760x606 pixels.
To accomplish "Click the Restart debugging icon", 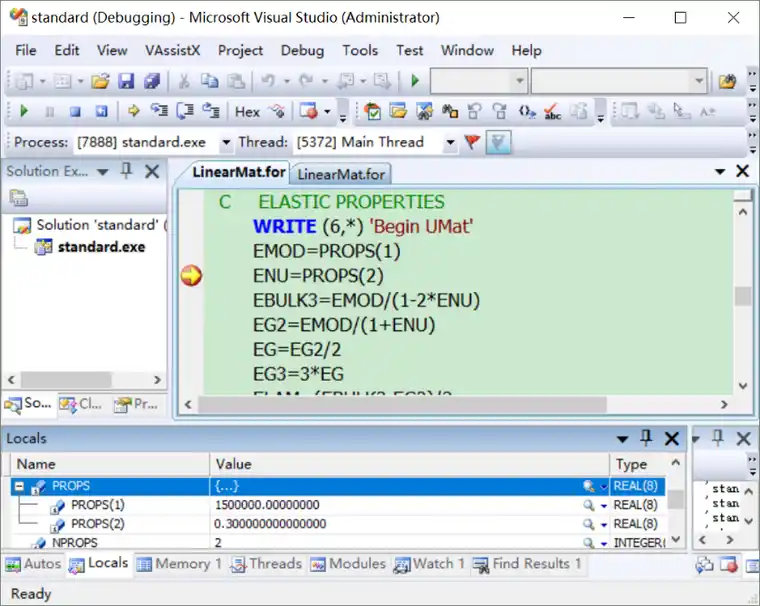I will click(x=101, y=112).
